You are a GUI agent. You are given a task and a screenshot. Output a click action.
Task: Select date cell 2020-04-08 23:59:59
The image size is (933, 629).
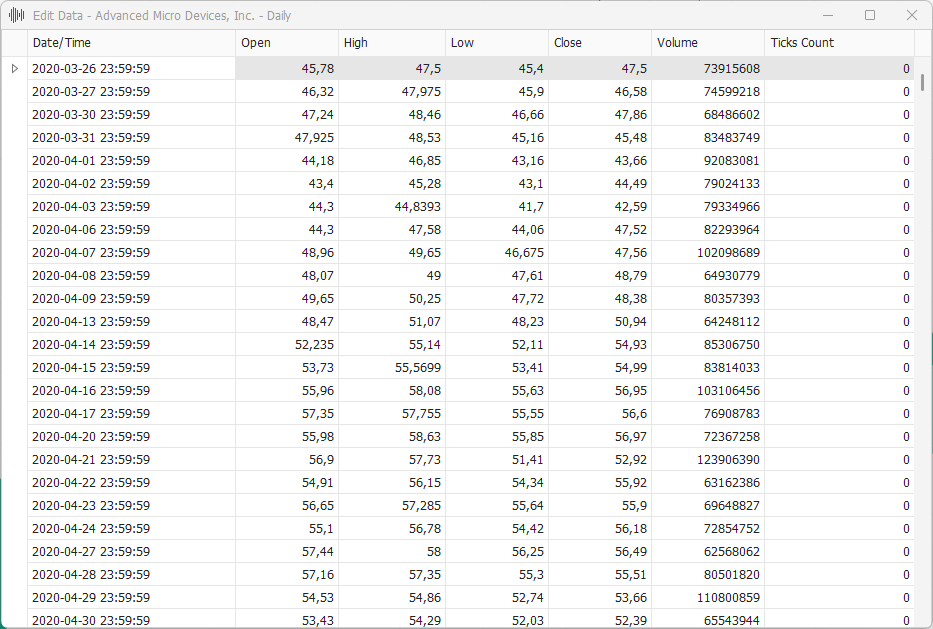coord(132,276)
